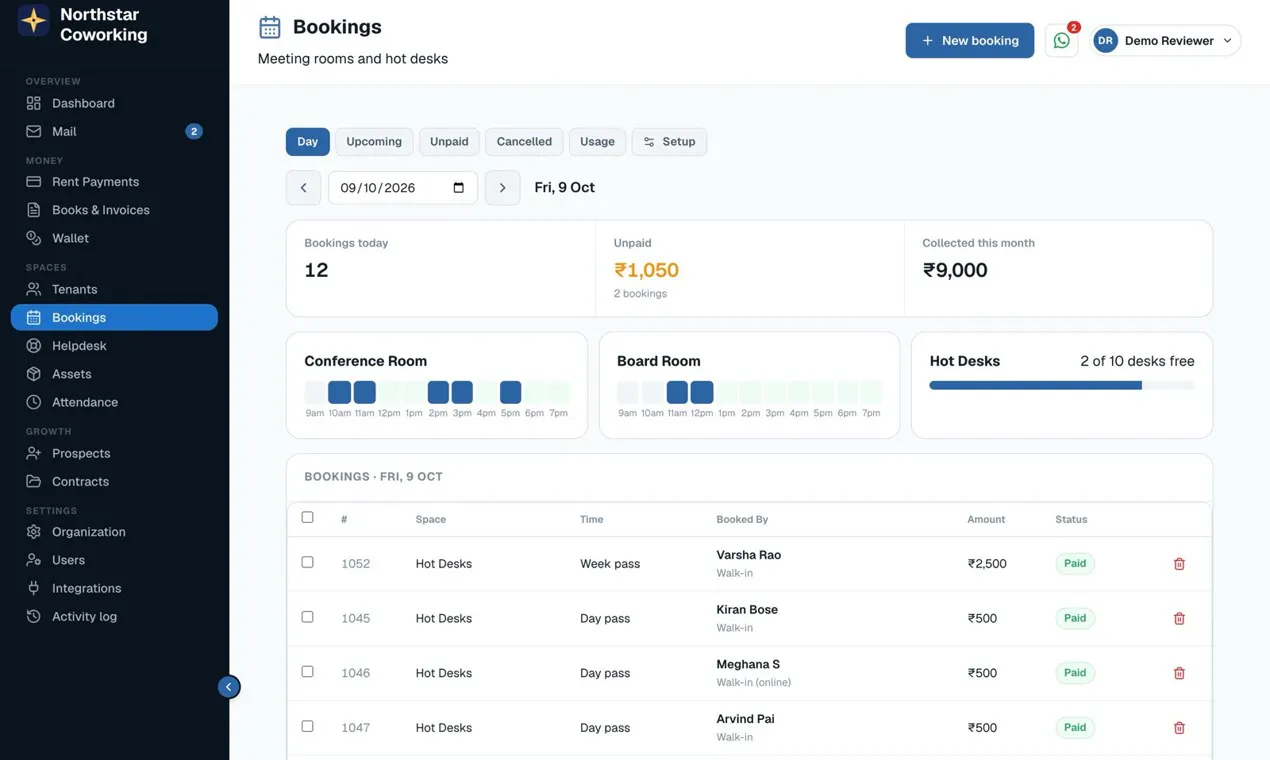The height and width of the screenshot is (760, 1270).
Task: Check the box for booking 1045
Action: click(x=307, y=617)
